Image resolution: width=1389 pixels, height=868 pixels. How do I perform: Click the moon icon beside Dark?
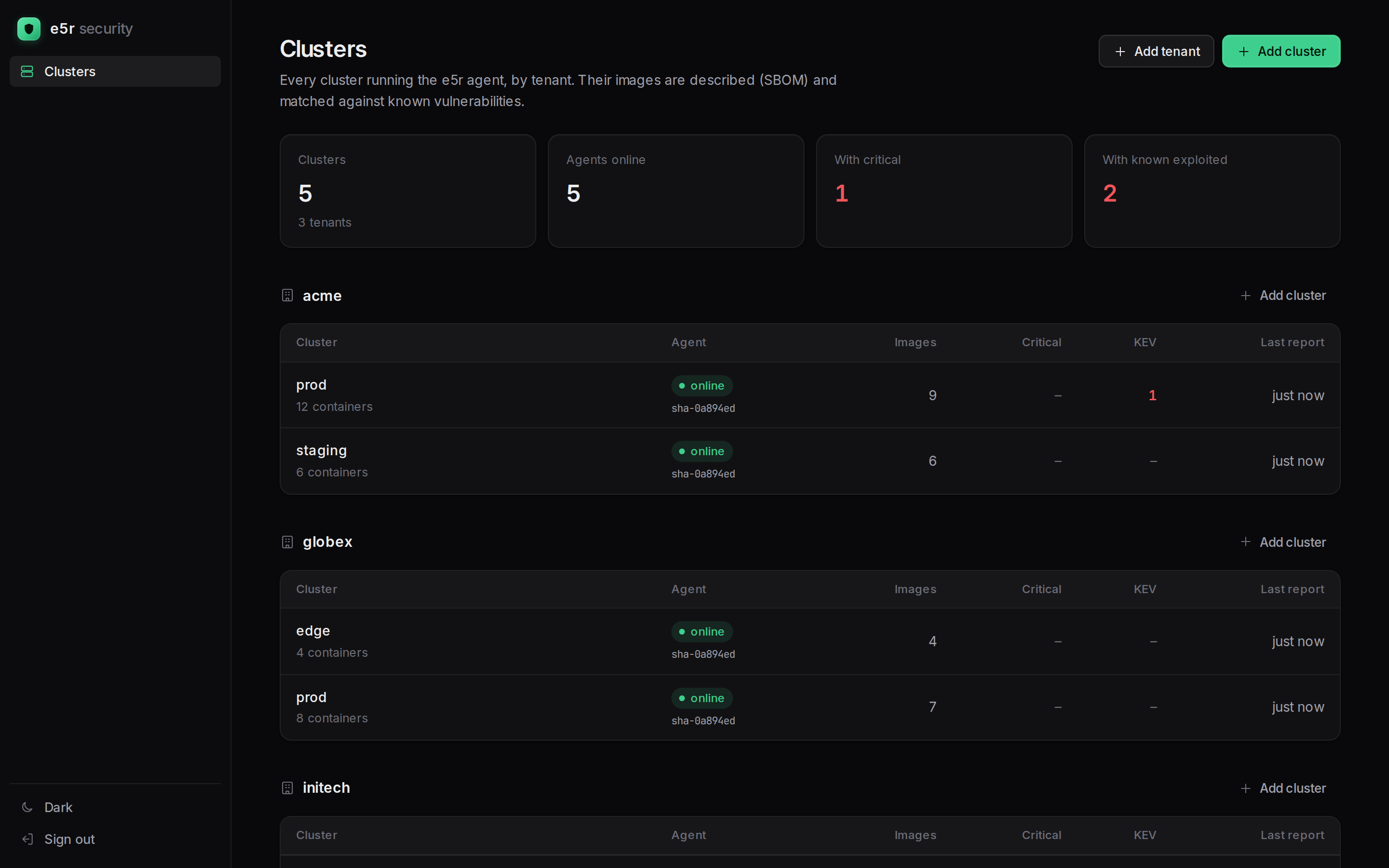[27, 807]
